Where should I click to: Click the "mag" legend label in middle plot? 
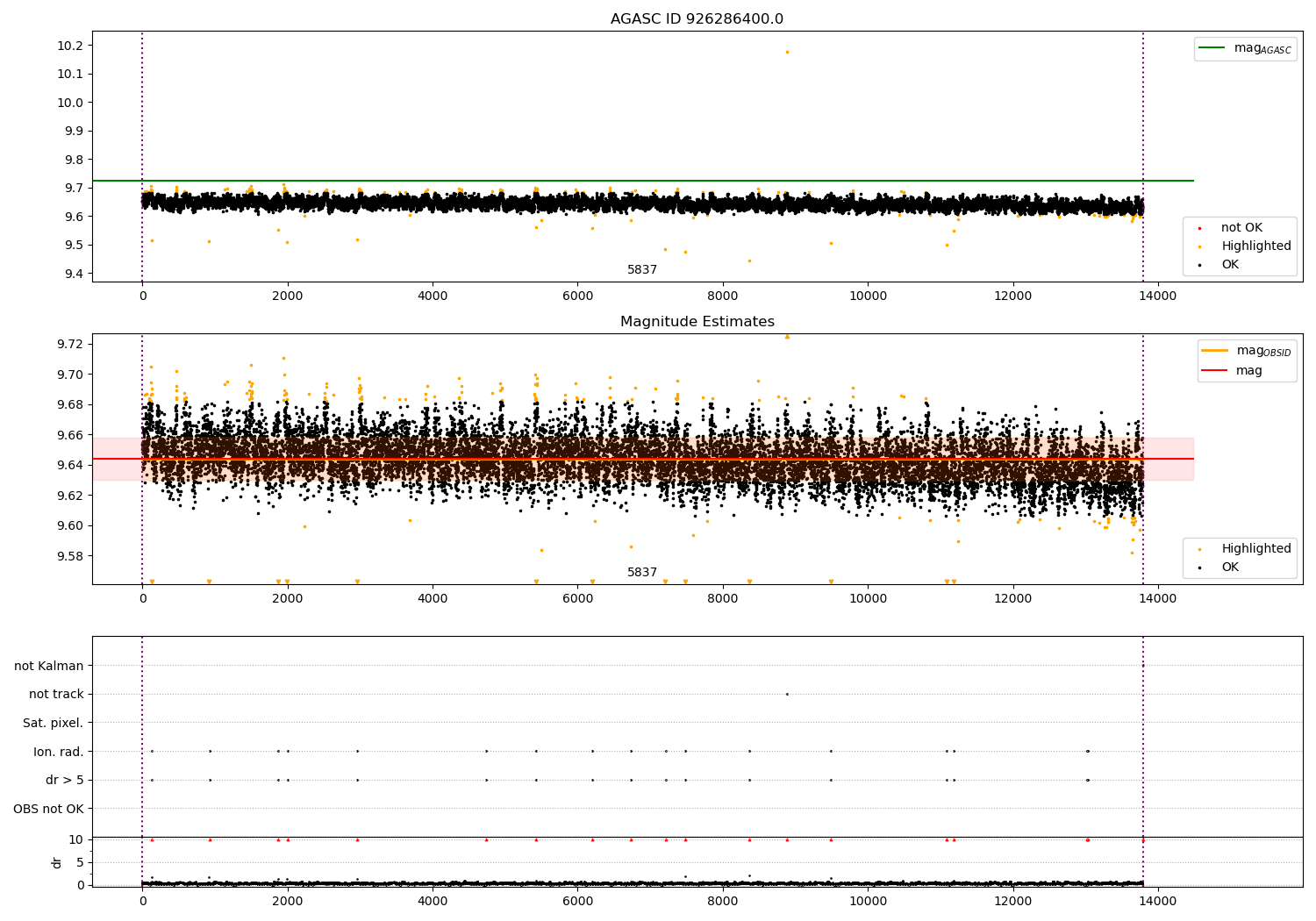tap(1249, 371)
